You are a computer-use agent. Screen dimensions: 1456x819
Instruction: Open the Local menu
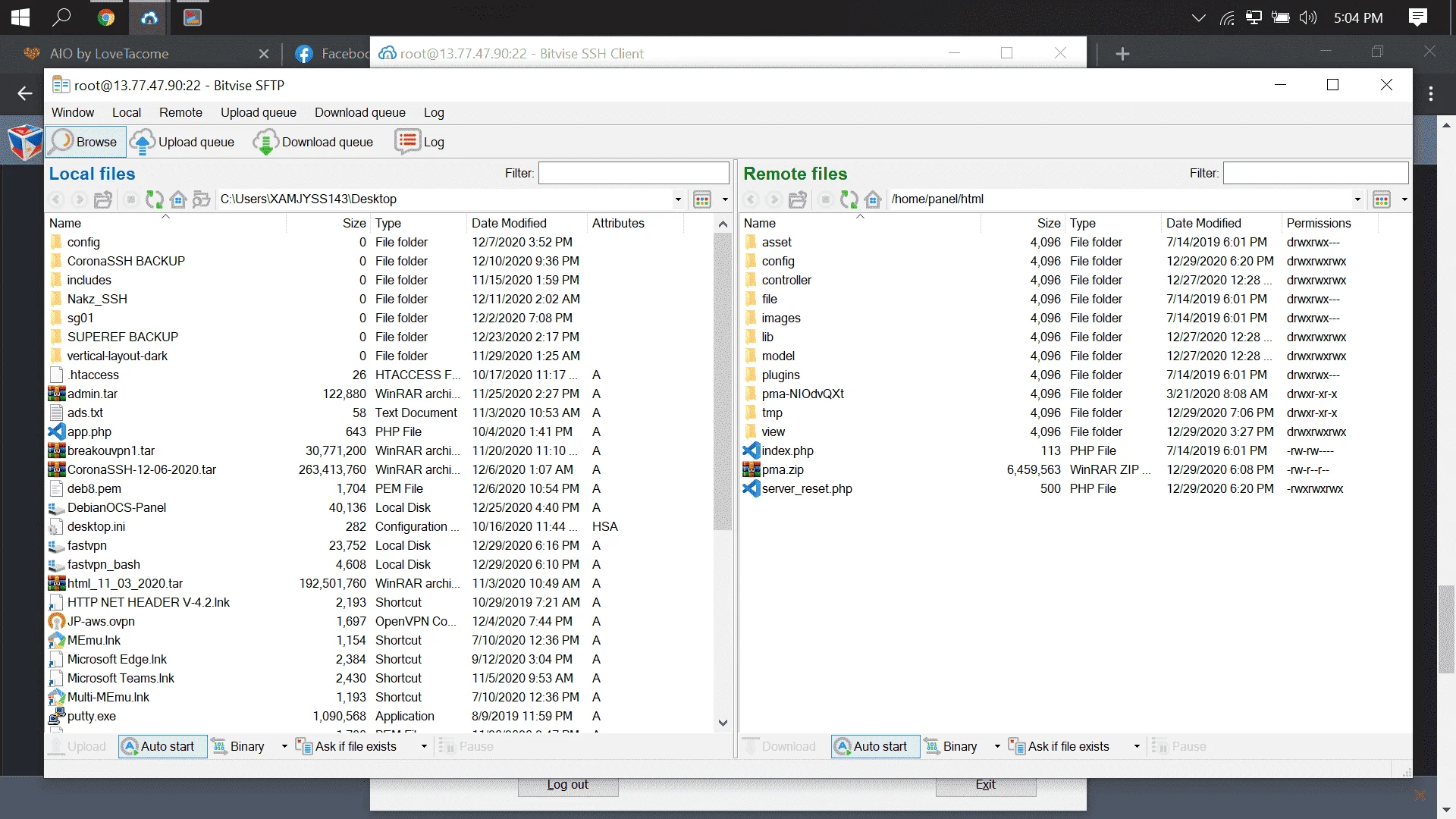[127, 112]
